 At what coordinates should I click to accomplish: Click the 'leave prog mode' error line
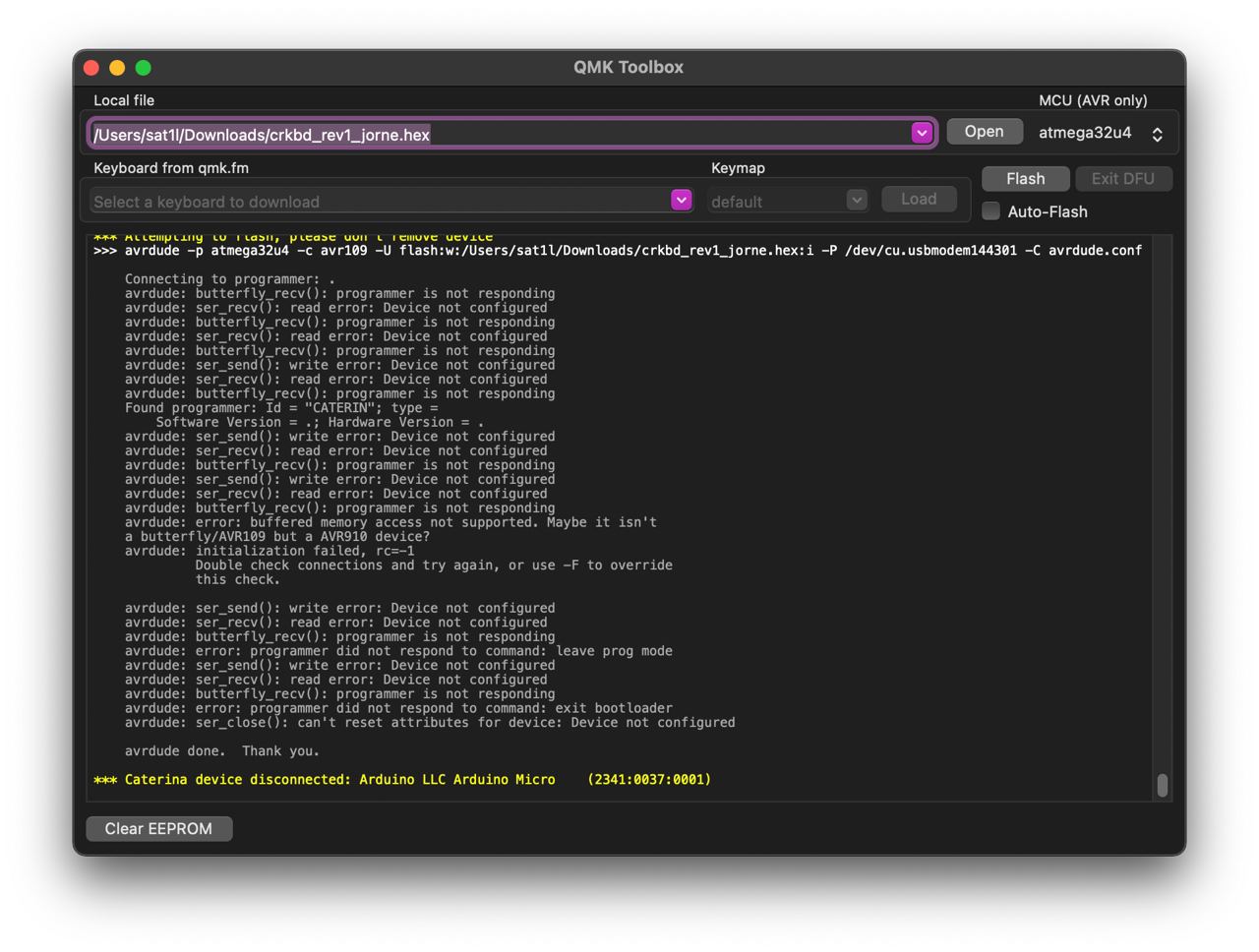398,651
